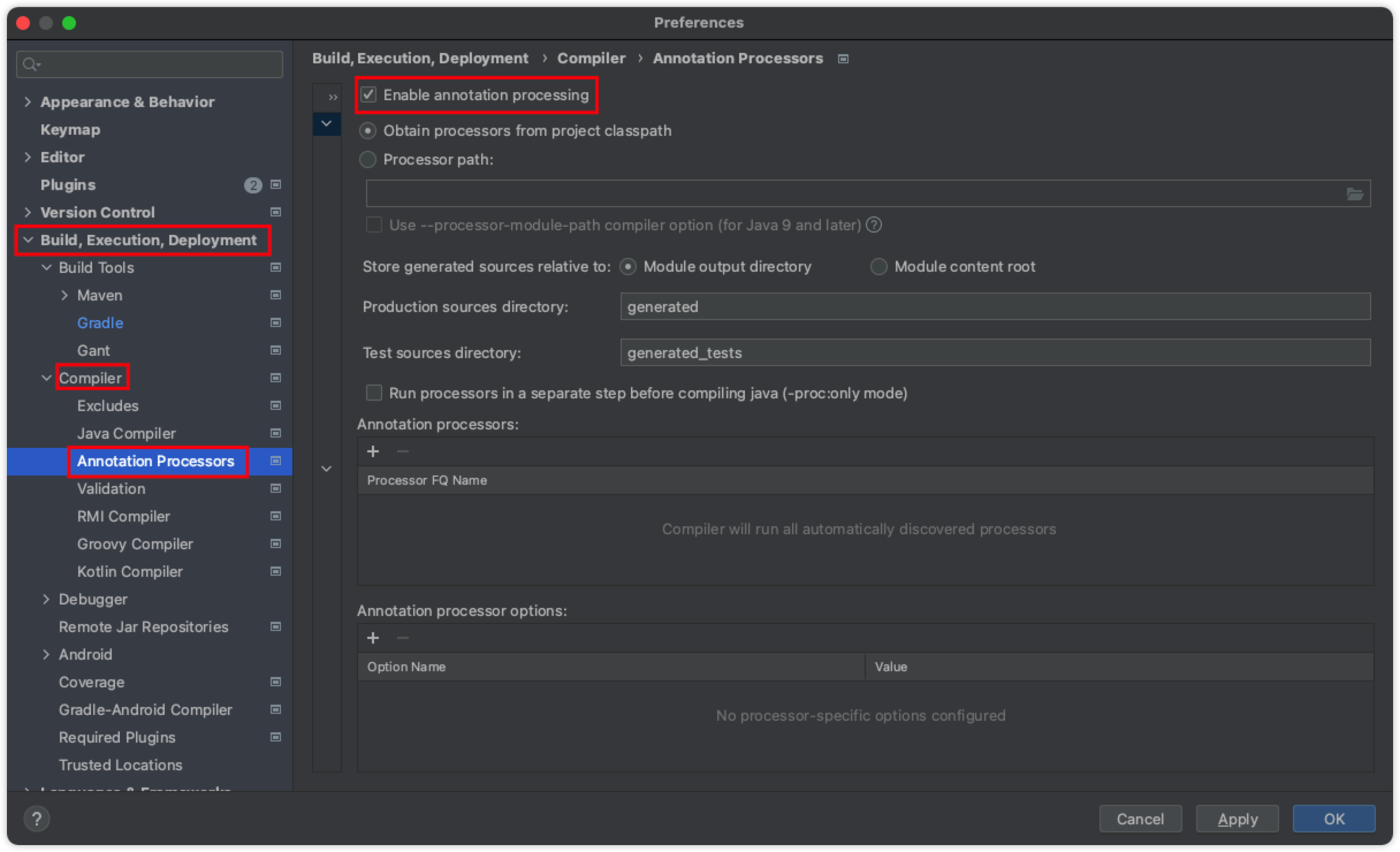Expand the Maven tree node
This screenshot has height=852, width=1400.
pos(64,295)
